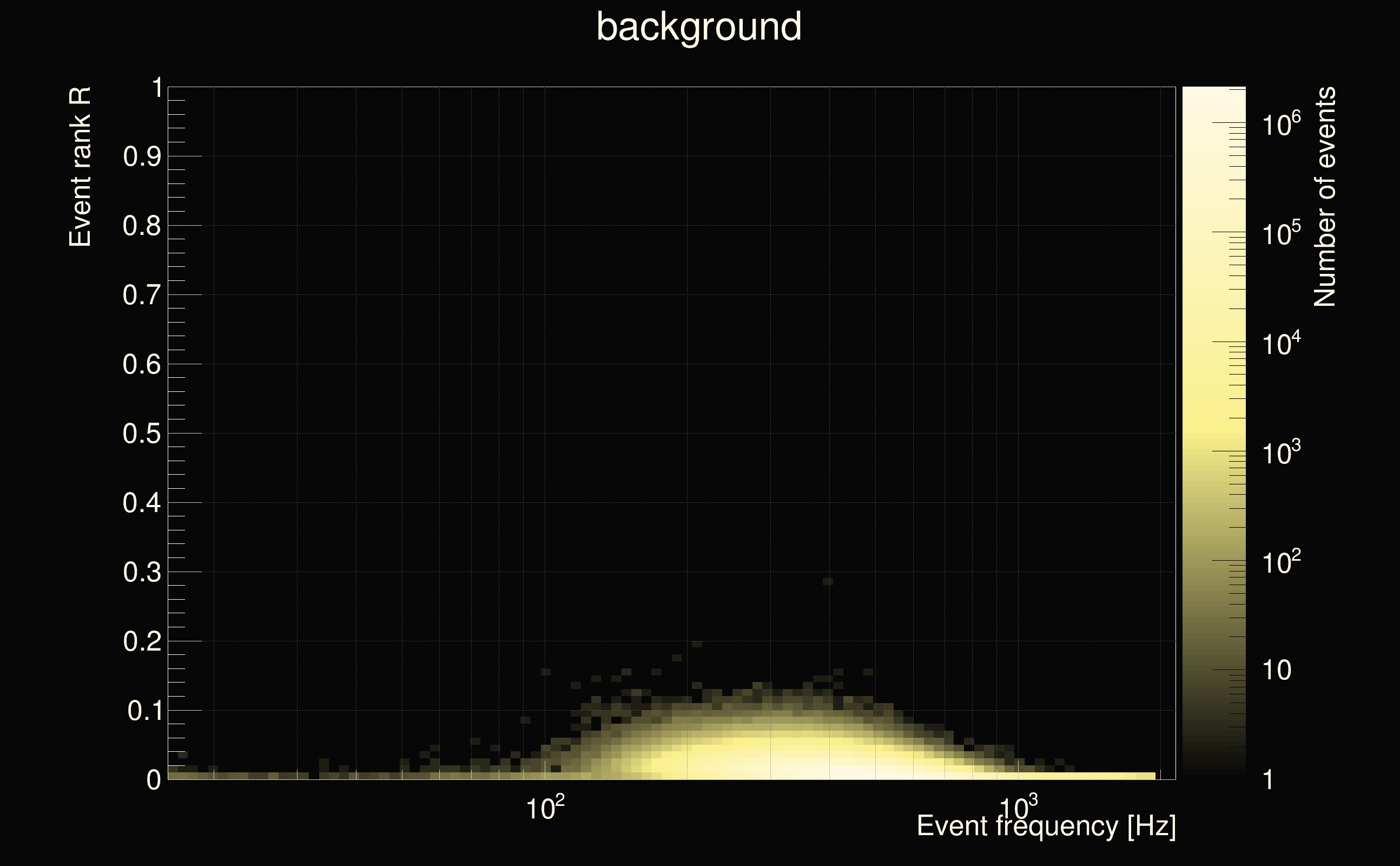
Task: Click the 10⁶ colorbar tick label
Action: (x=1281, y=123)
